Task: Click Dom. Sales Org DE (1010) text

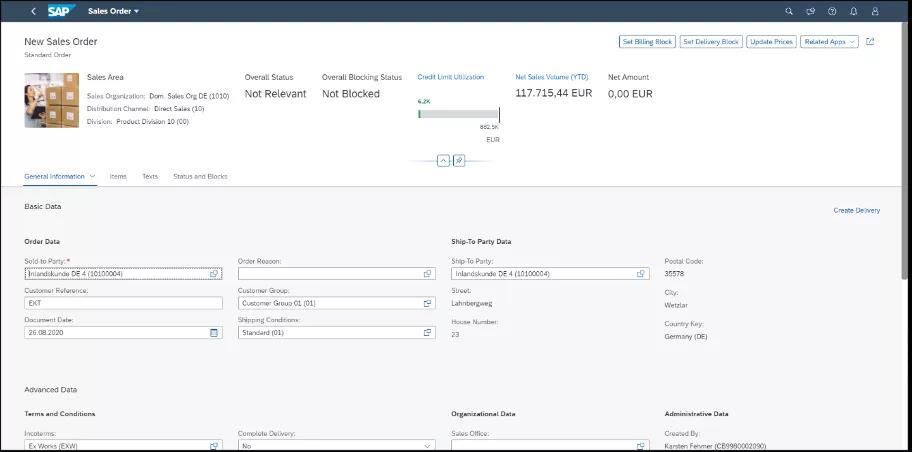Action: 189,96
